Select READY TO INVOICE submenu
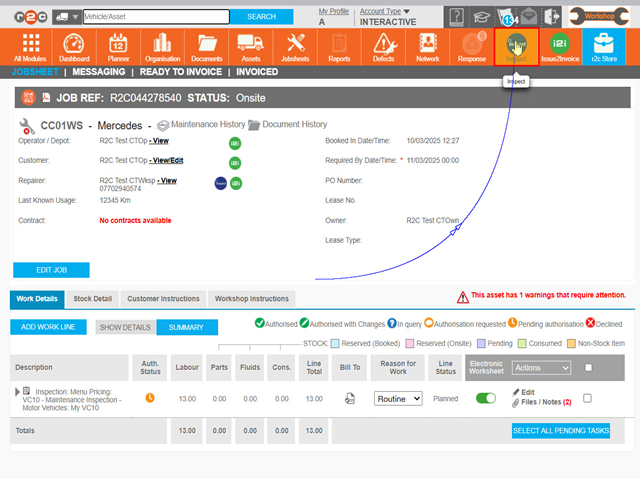 click(x=181, y=72)
